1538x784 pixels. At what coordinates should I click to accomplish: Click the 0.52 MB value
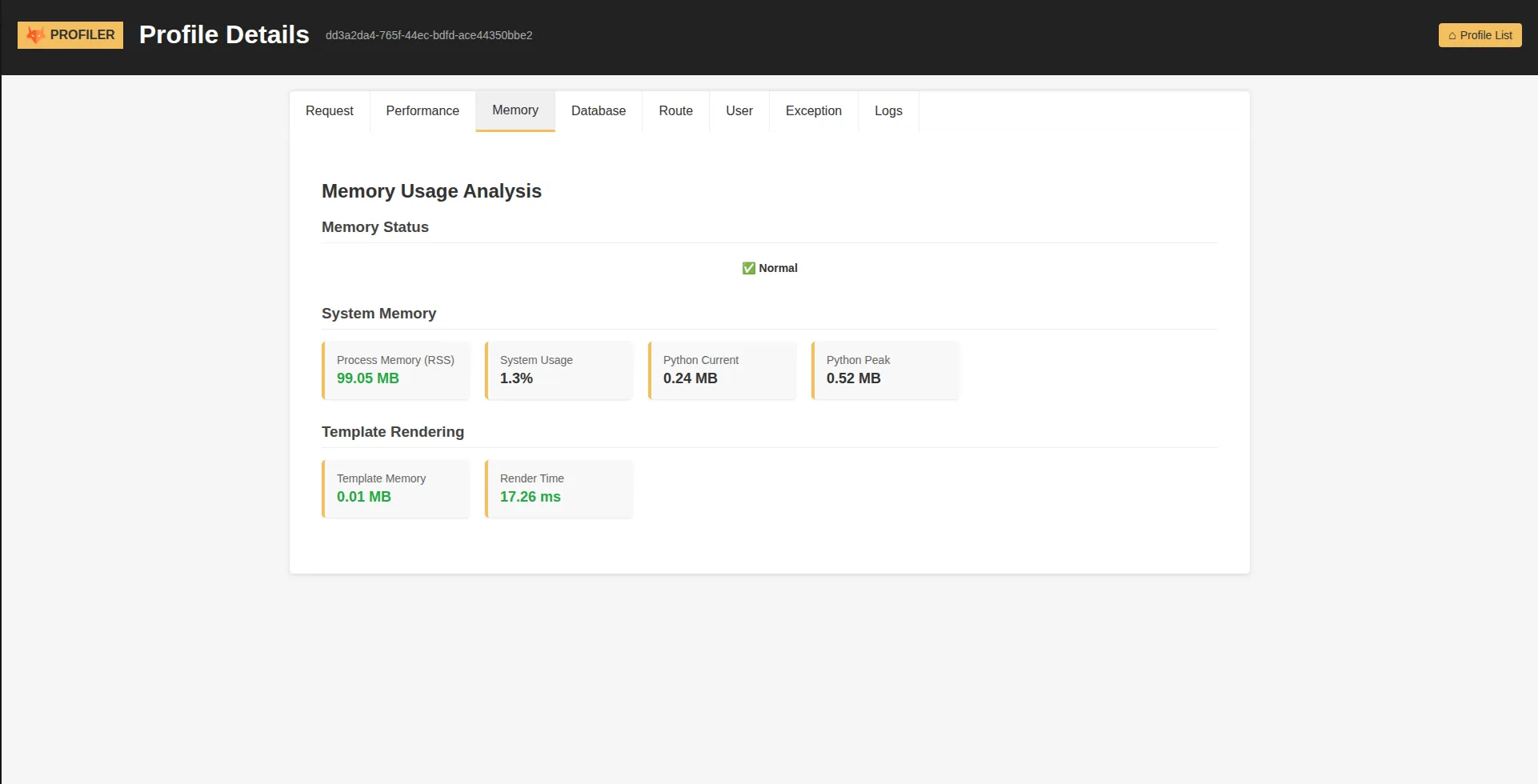(854, 378)
